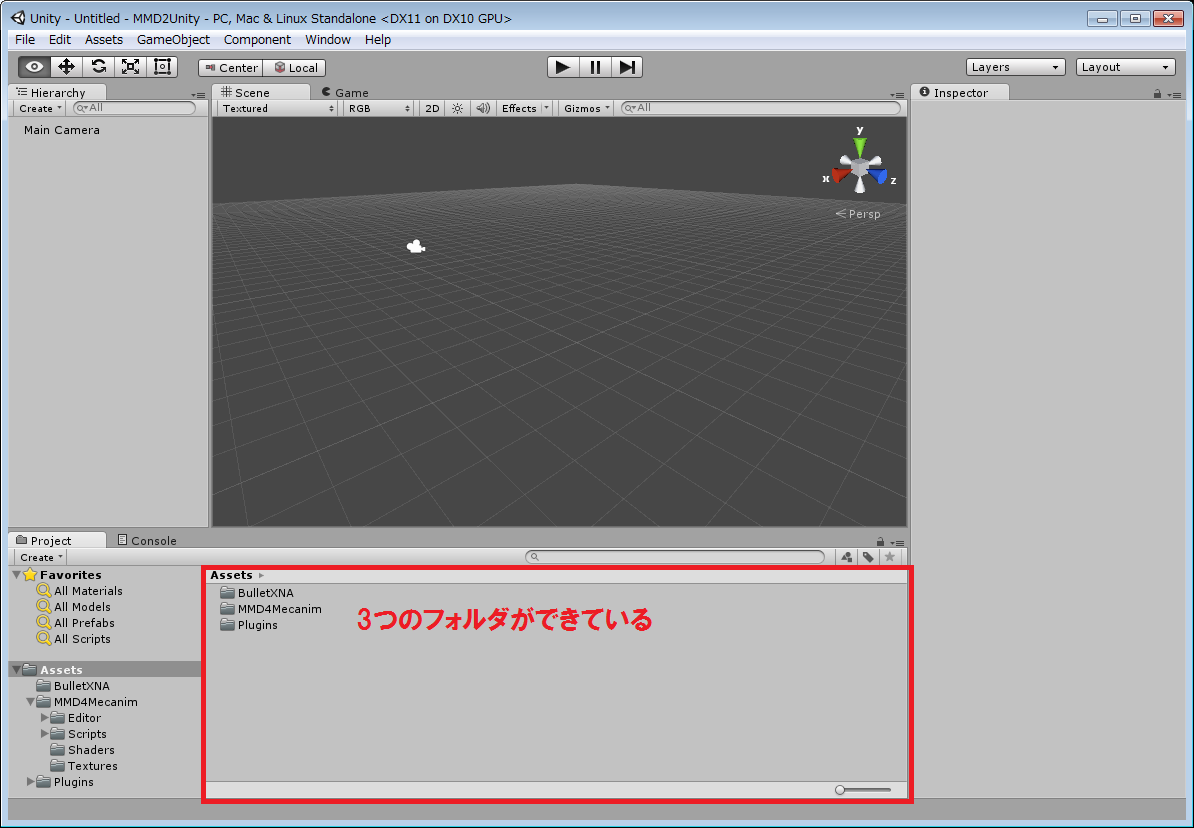Click Search by Label tag icon
The image size is (1194, 828).
[867, 557]
